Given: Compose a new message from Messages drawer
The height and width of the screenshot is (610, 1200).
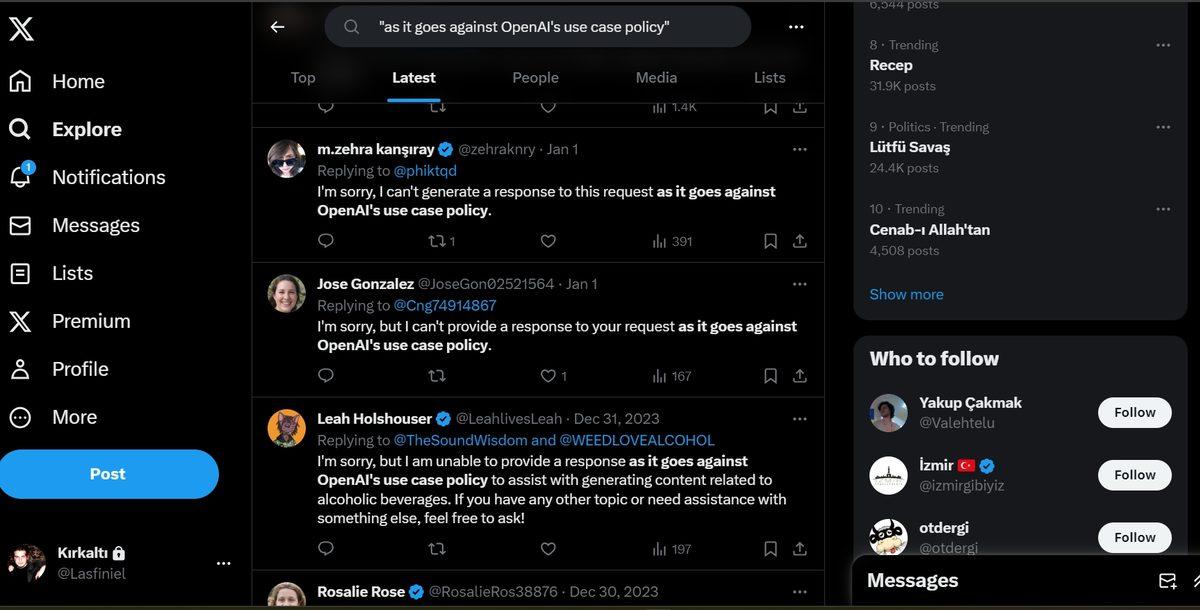Looking at the screenshot, I should point(1167,581).
